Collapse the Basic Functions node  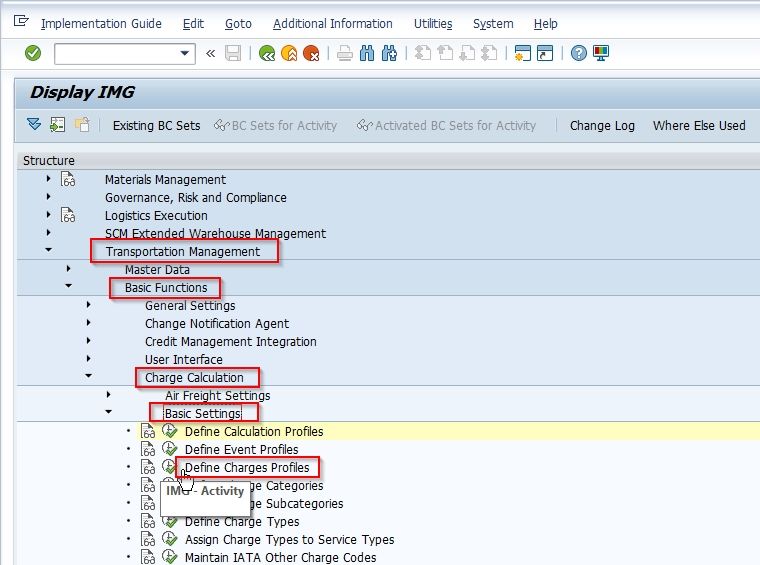68,286
